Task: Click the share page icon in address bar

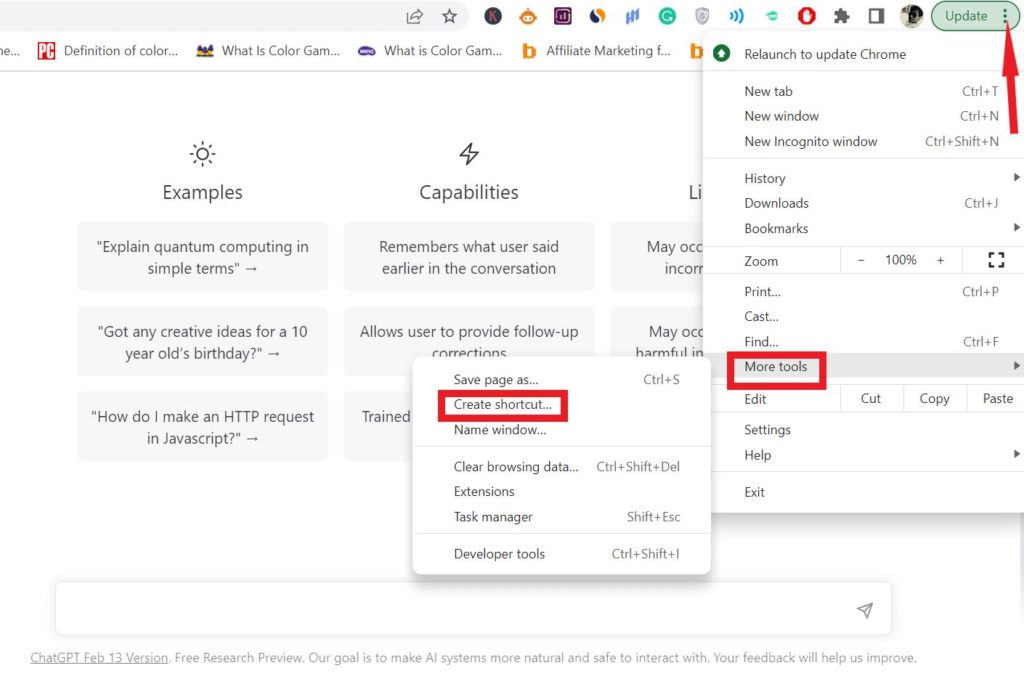Action: (415, 16)
